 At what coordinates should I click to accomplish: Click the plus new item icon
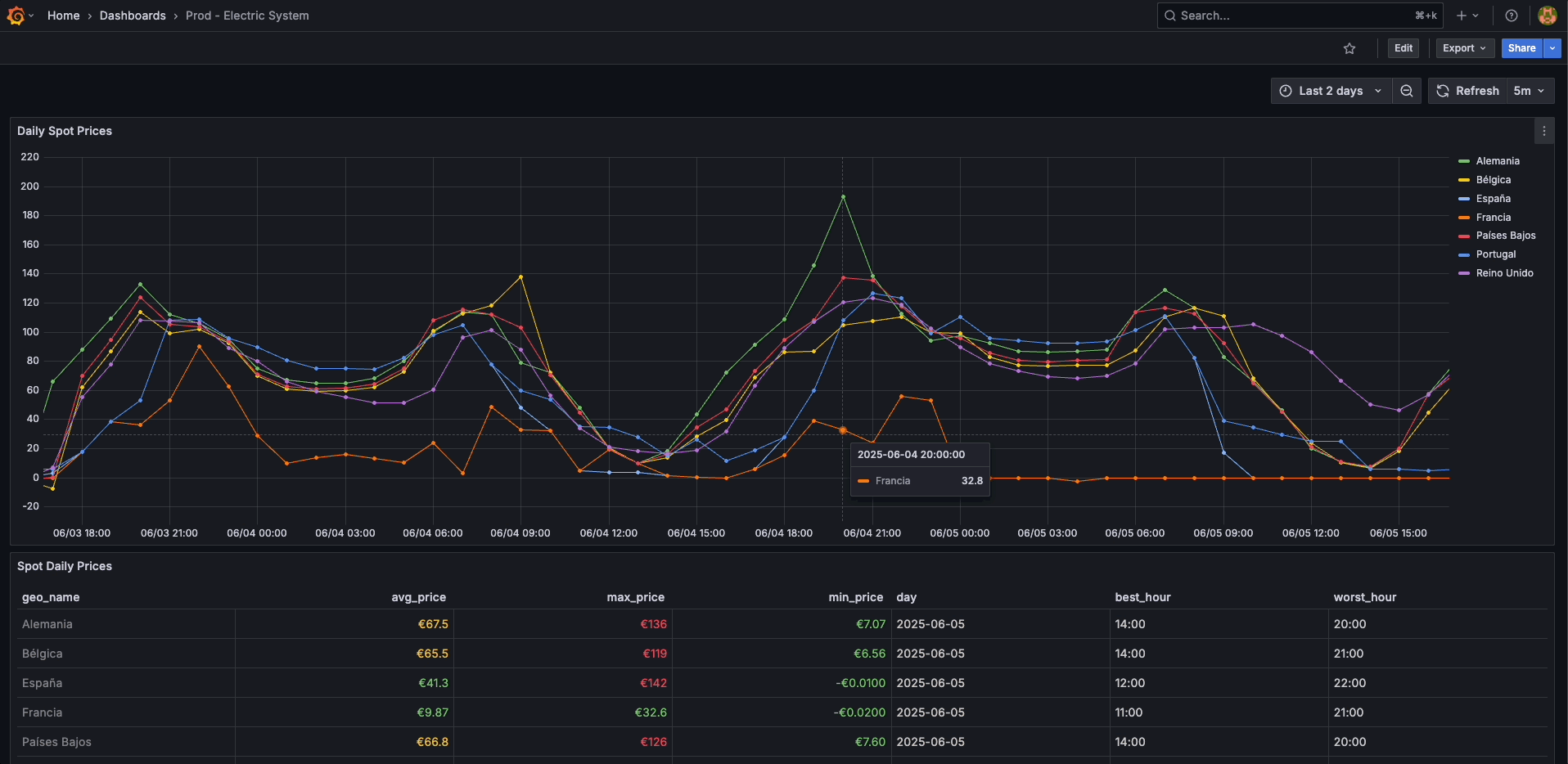1462,16
